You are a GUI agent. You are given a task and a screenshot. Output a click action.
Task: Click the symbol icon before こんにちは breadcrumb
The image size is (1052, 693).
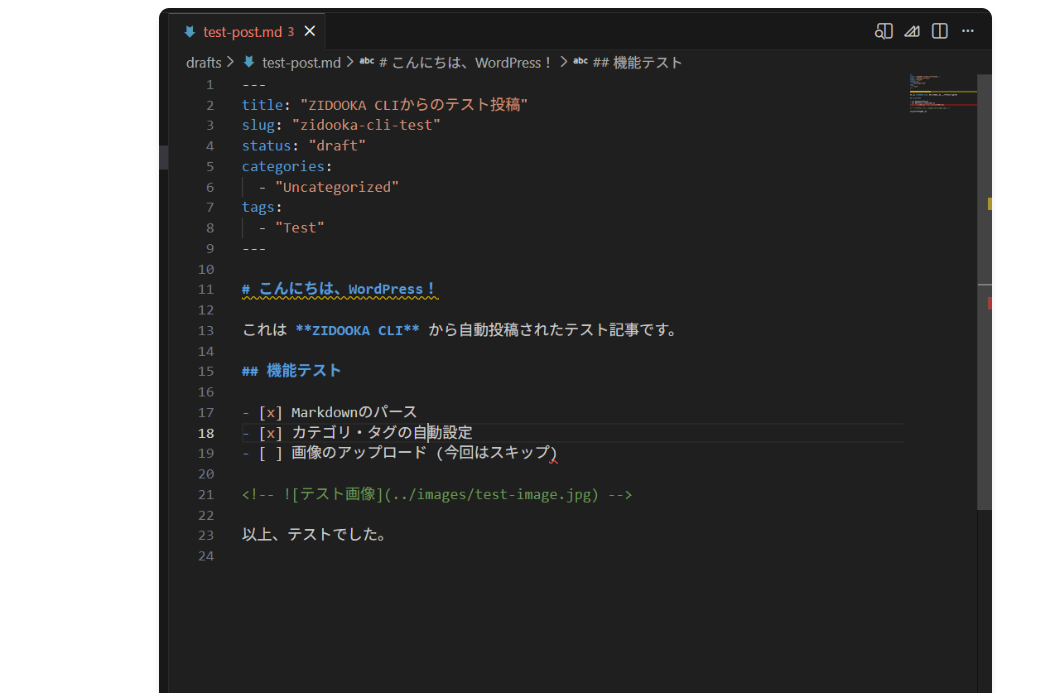coord(366,62)
